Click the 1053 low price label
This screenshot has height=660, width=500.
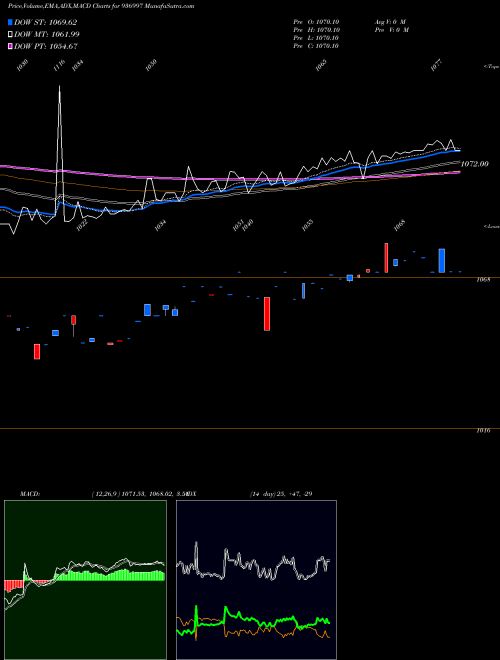point(308,225)
